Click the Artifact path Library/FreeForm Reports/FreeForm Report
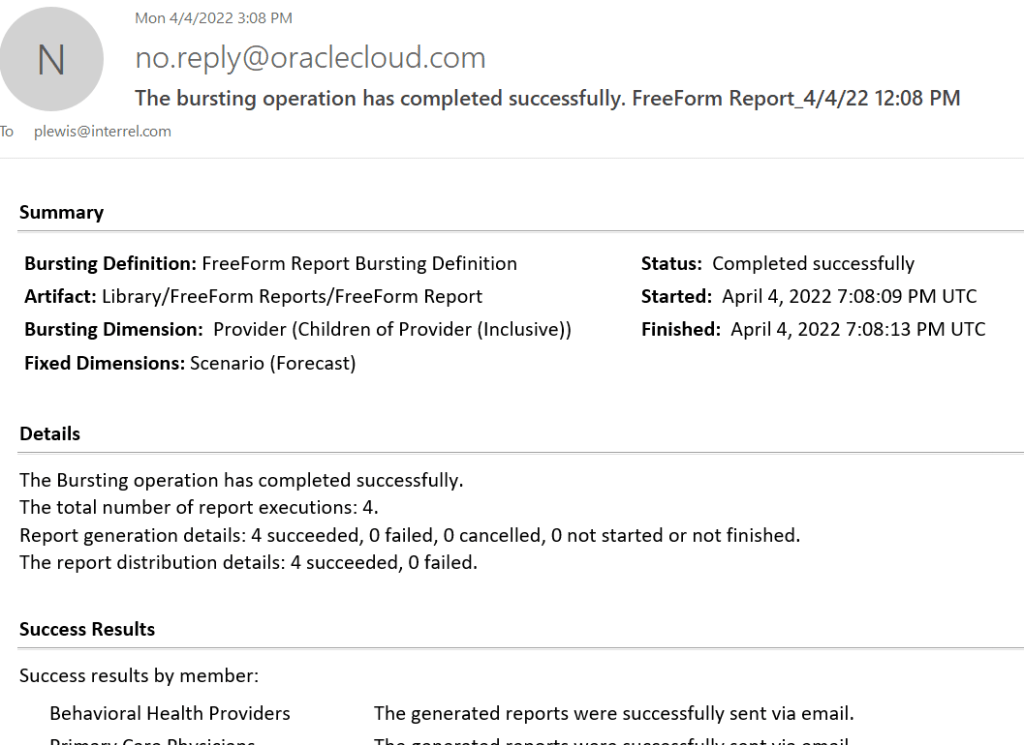This screenshot has width=1024, height=745. click(293, 296)
